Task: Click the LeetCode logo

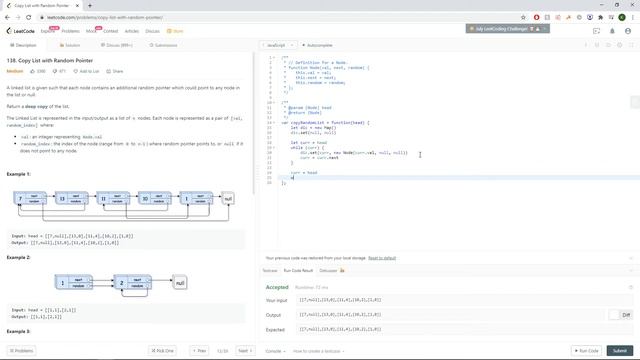Action: point(20,31)
